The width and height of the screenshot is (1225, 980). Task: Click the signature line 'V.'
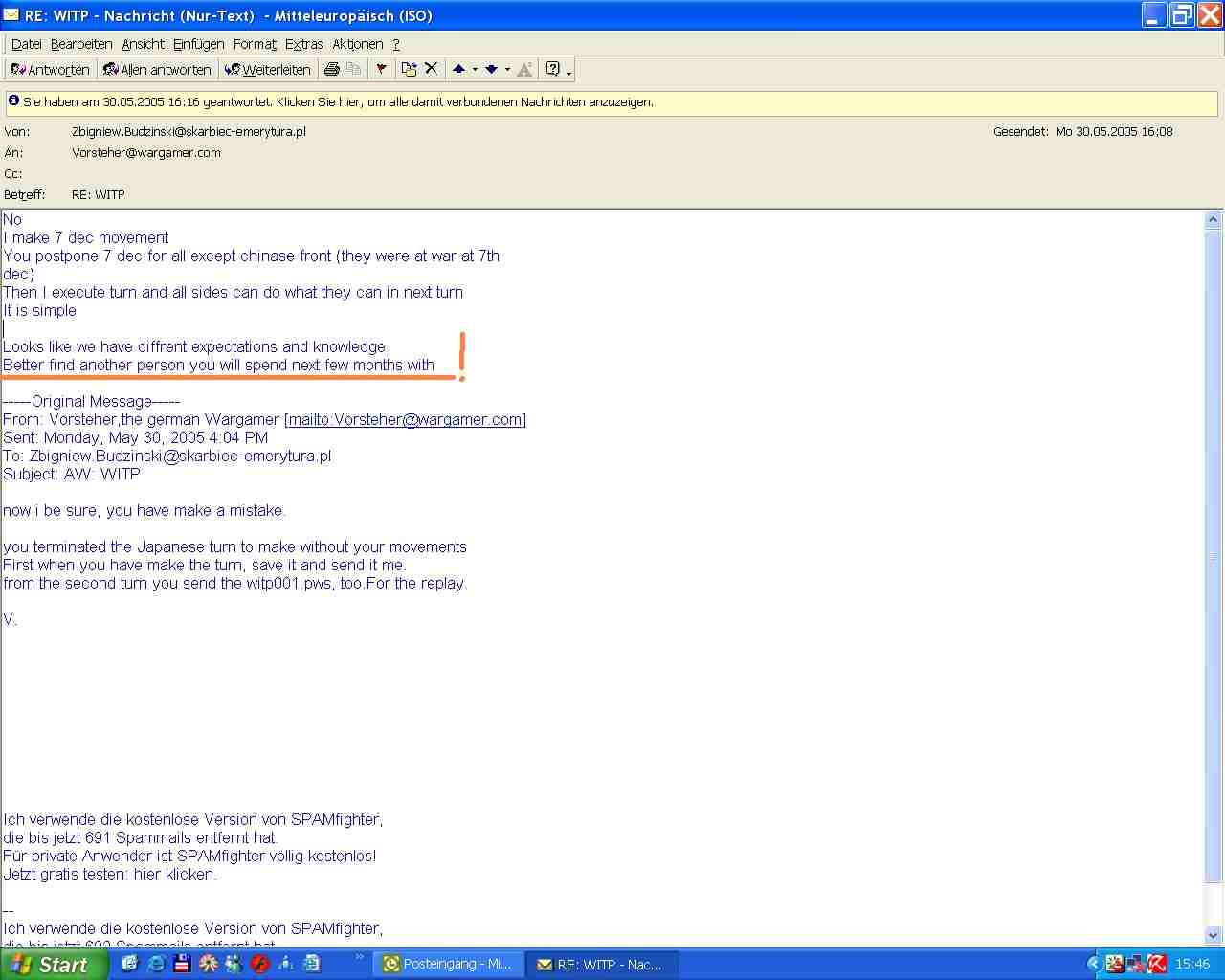(x=11, y=619)
